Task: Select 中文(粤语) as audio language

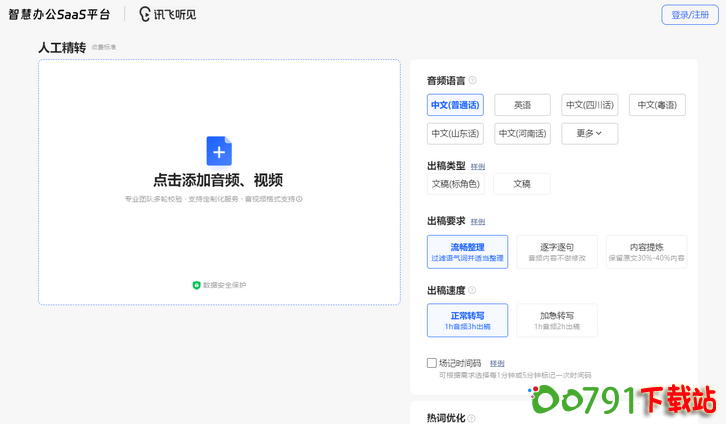Action: click(x=657, y=105)
